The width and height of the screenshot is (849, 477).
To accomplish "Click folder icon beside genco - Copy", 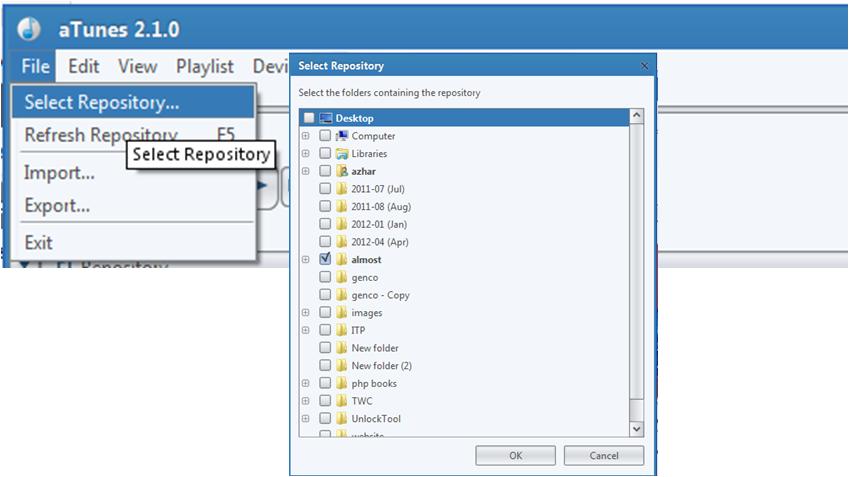I will coord(342,295).
